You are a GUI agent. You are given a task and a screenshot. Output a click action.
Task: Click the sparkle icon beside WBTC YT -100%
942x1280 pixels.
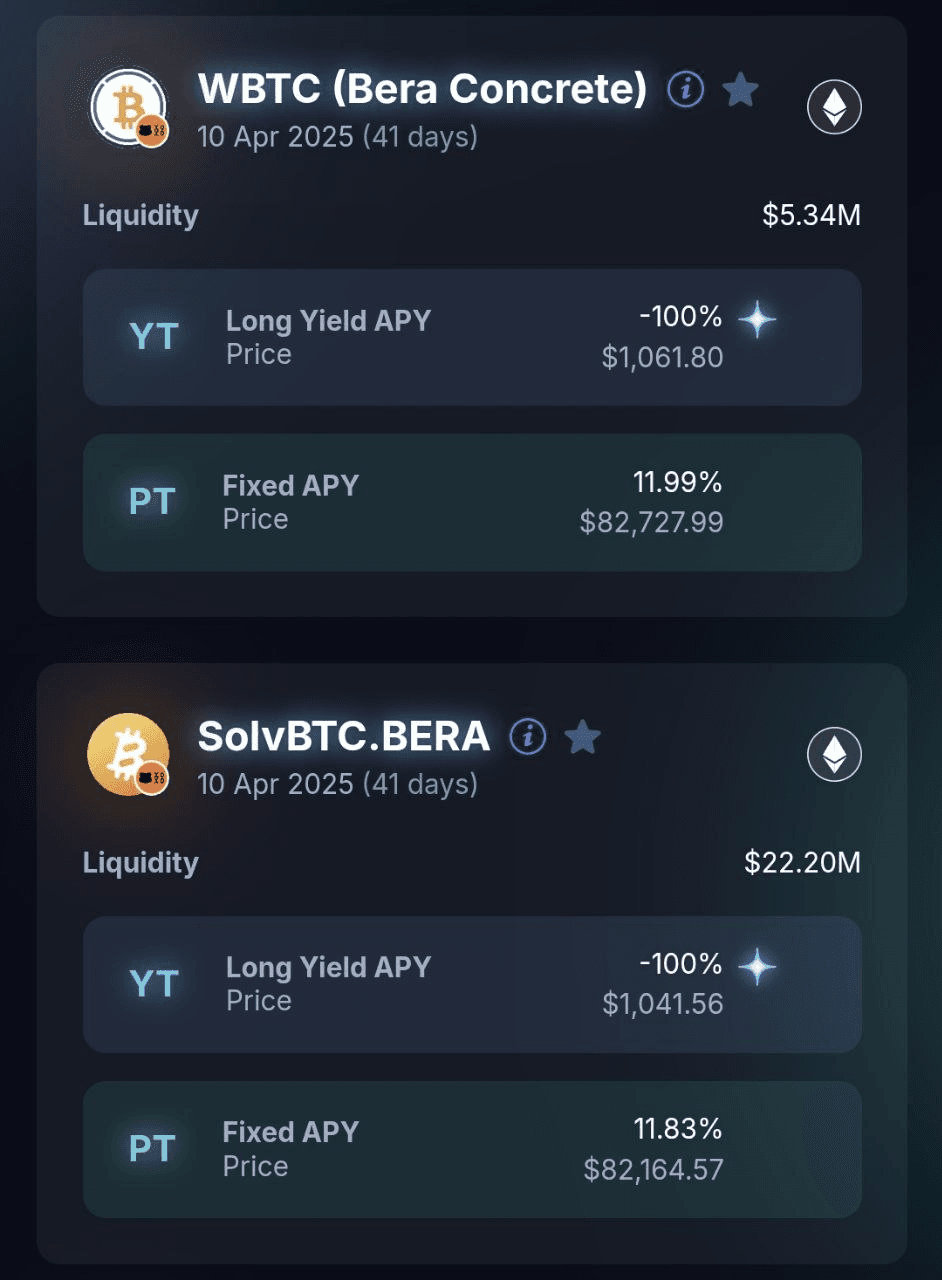click(757, 320)
